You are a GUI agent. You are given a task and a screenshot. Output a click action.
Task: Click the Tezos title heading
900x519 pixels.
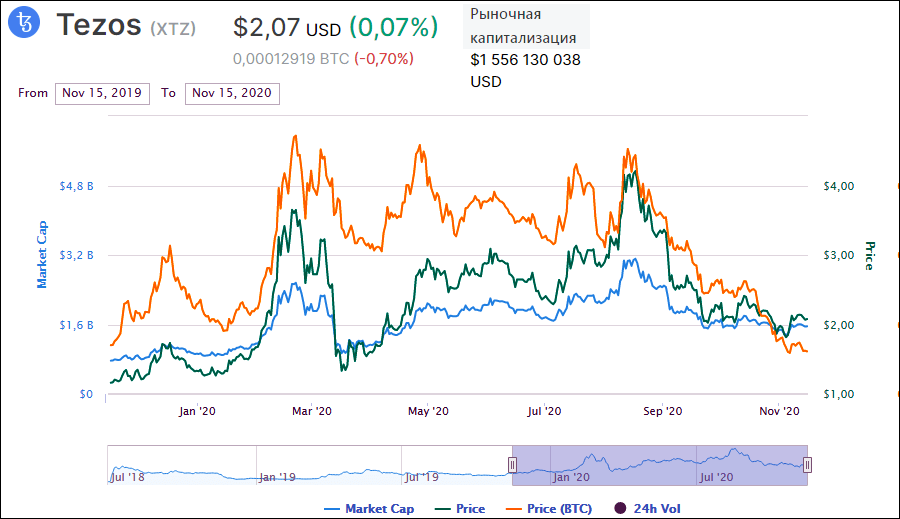tap(98, 26)
